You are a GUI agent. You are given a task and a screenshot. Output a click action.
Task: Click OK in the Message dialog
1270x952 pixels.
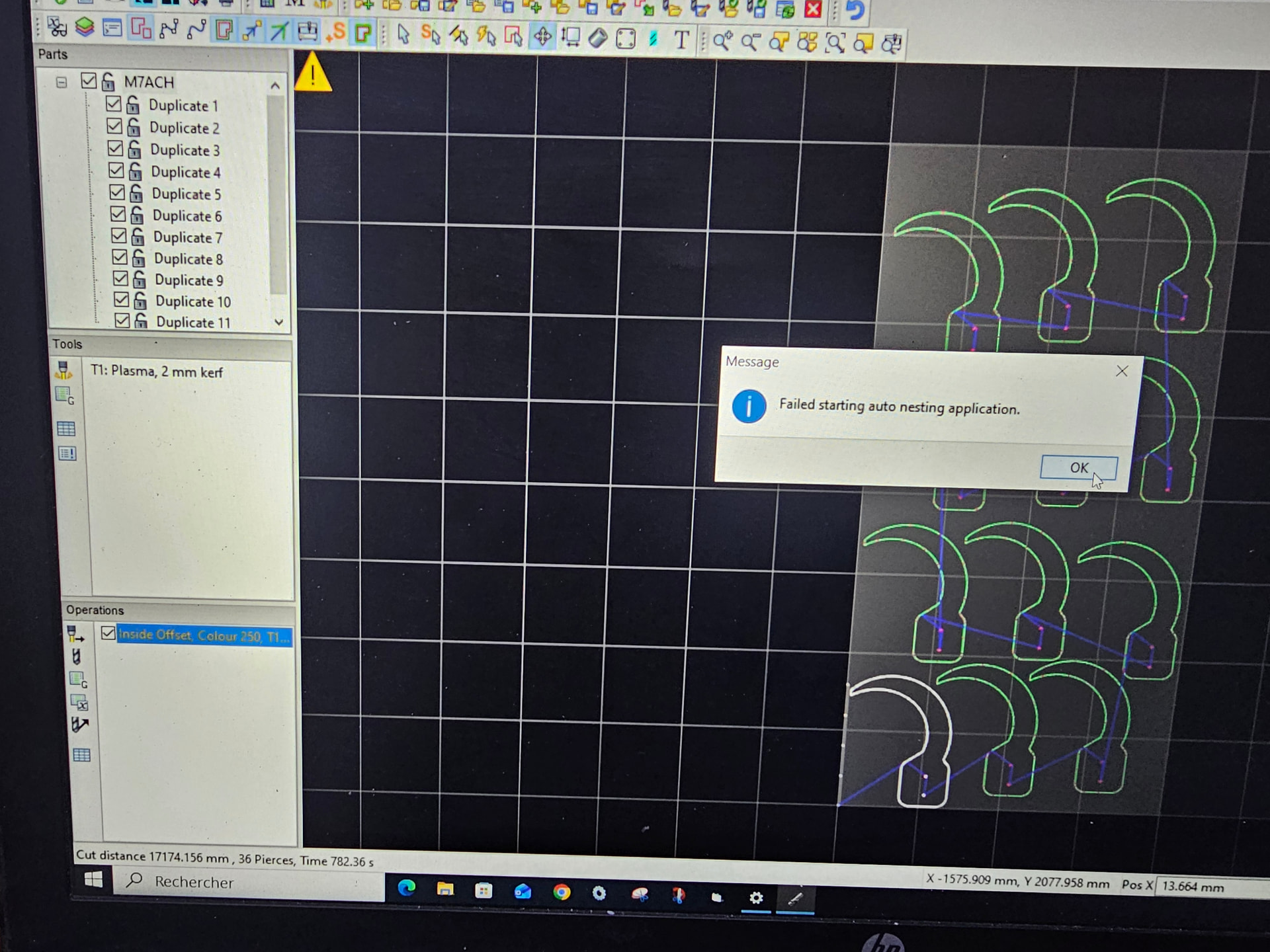click(1078, 467)
